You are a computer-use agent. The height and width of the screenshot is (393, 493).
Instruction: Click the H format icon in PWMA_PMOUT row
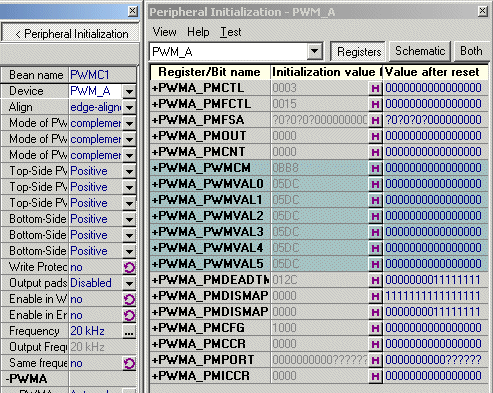tap(375, 136)
